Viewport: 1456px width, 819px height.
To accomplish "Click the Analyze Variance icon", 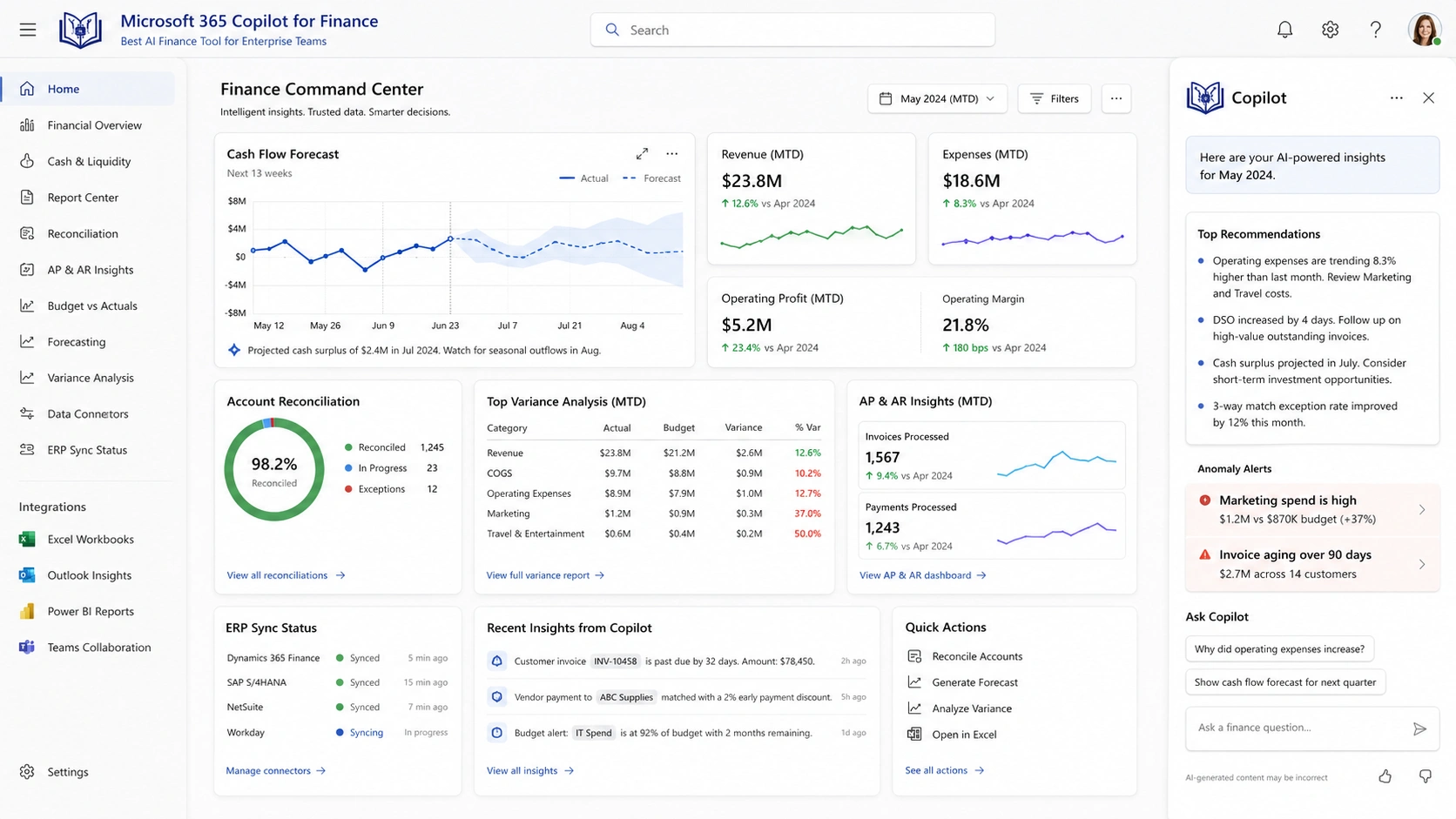I will (914, 708).
